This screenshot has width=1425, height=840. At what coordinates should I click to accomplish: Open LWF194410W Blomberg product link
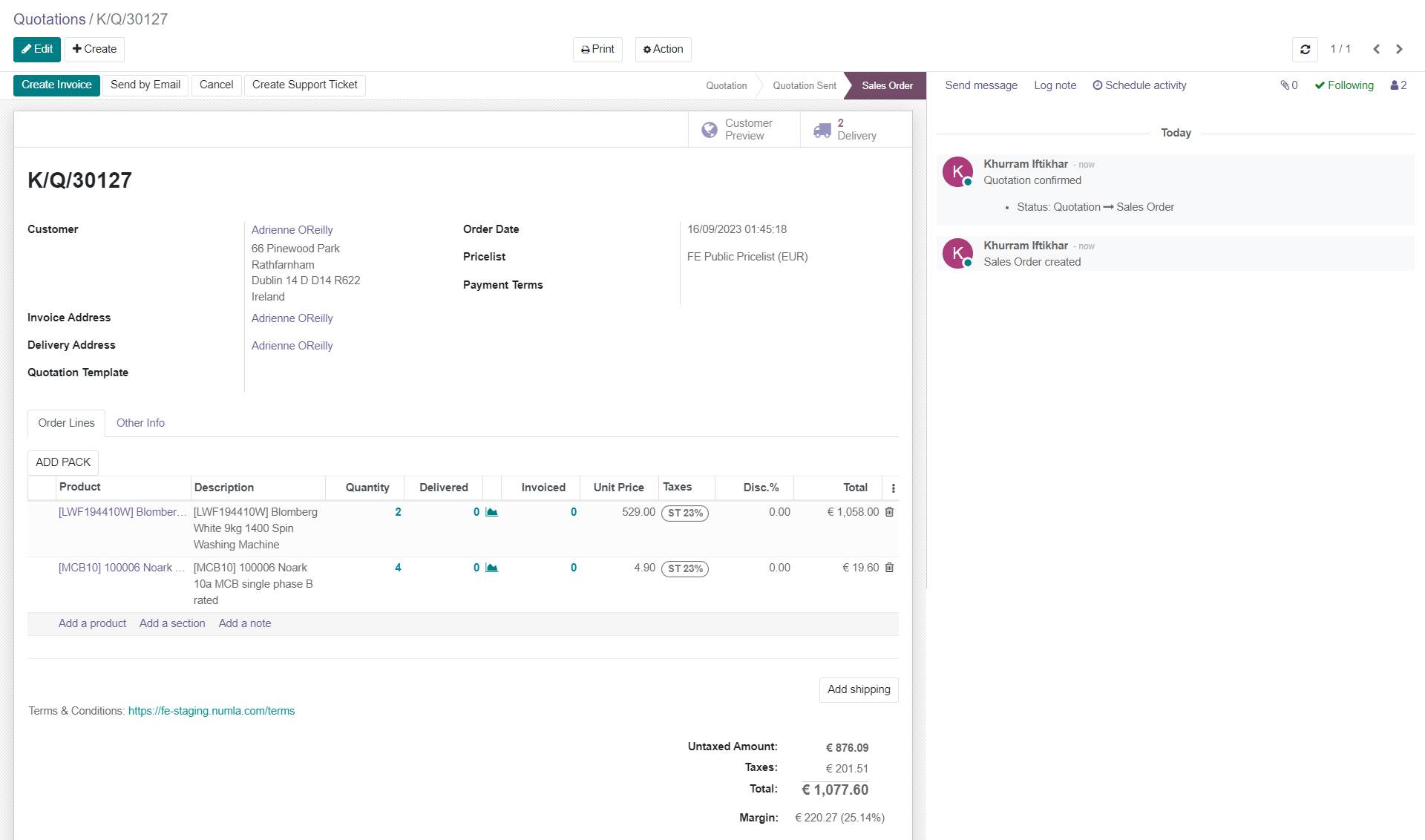122,512
